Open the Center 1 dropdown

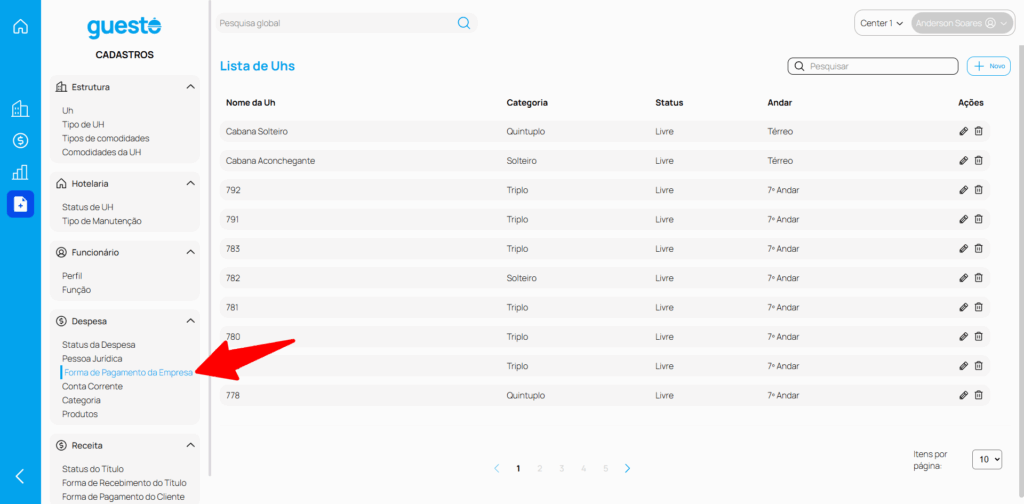(881, 23)
